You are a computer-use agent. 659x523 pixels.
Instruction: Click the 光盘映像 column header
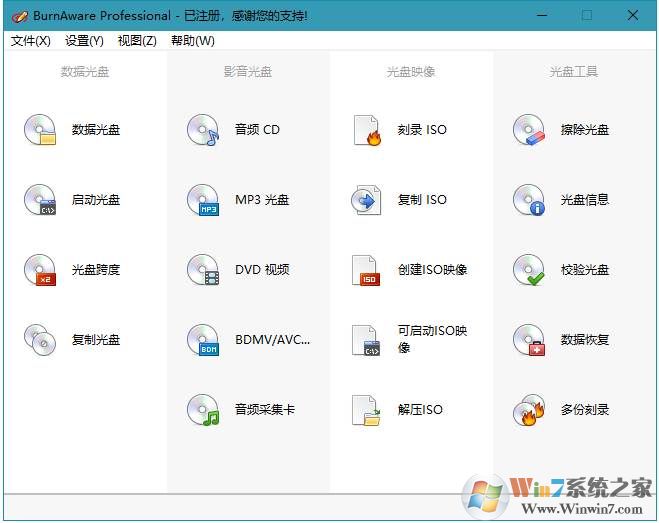(411, 72)
